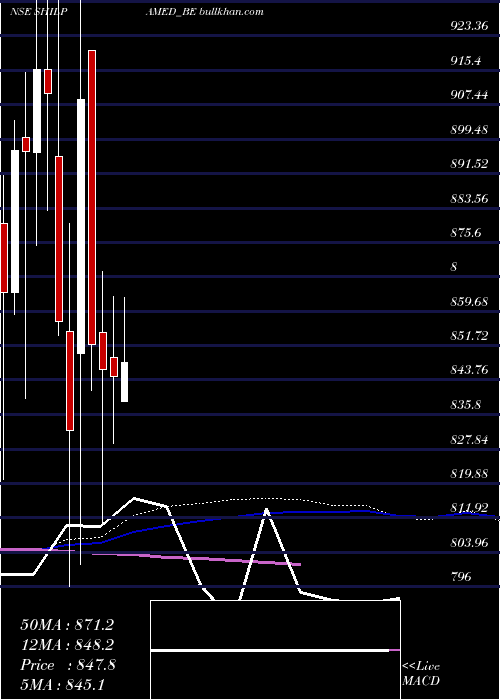The width and height of the screenshot is (500, 700).
Task: Click the bullkhan.com text at top
Action: pos(231,12)
